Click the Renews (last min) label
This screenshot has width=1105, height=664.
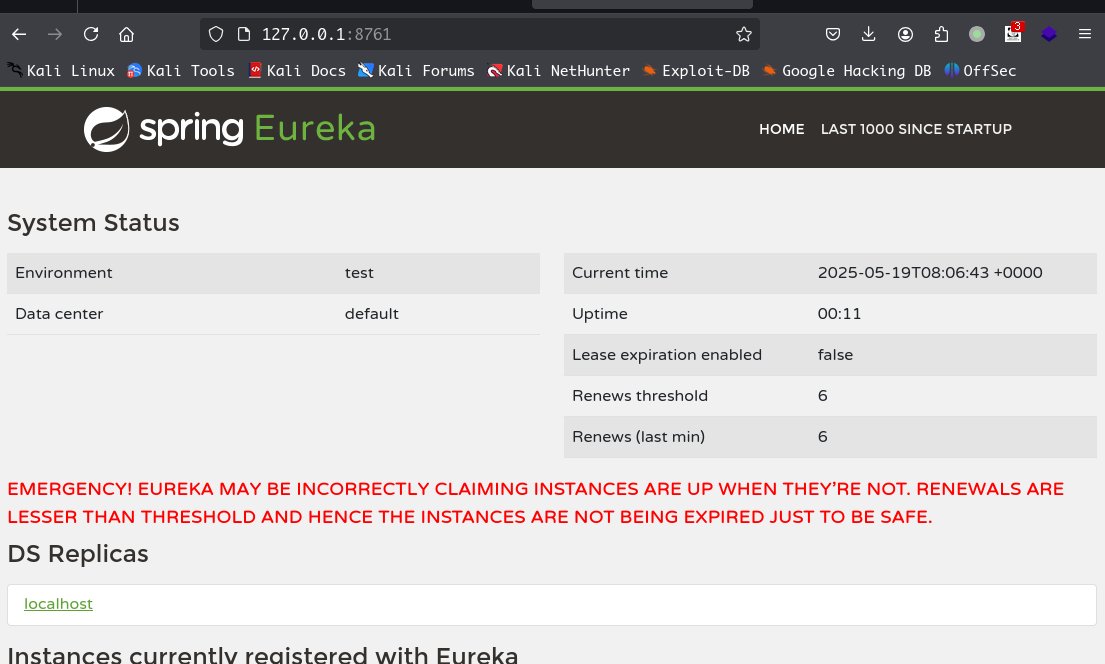[638, 436]
